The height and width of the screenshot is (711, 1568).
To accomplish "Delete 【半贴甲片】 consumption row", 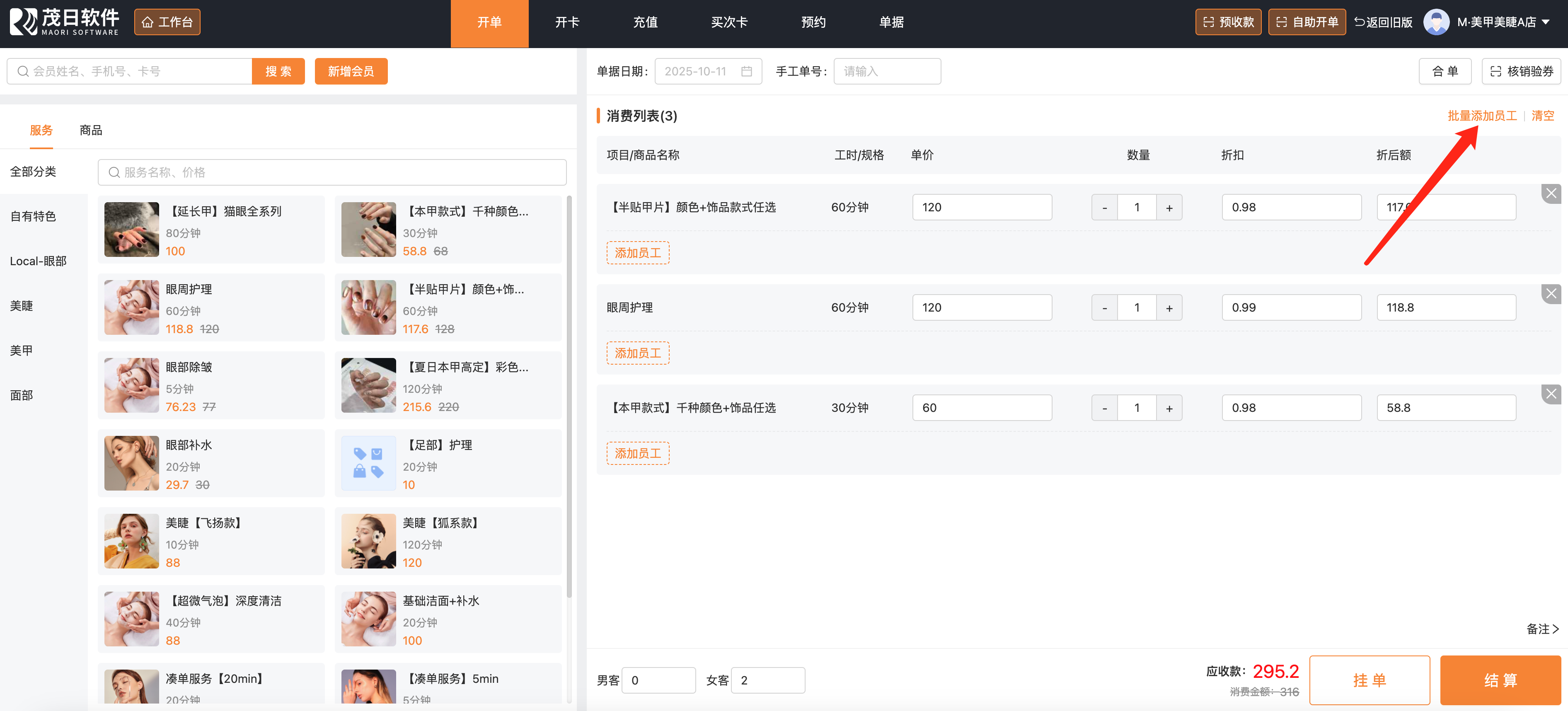I will [1550, 193].
